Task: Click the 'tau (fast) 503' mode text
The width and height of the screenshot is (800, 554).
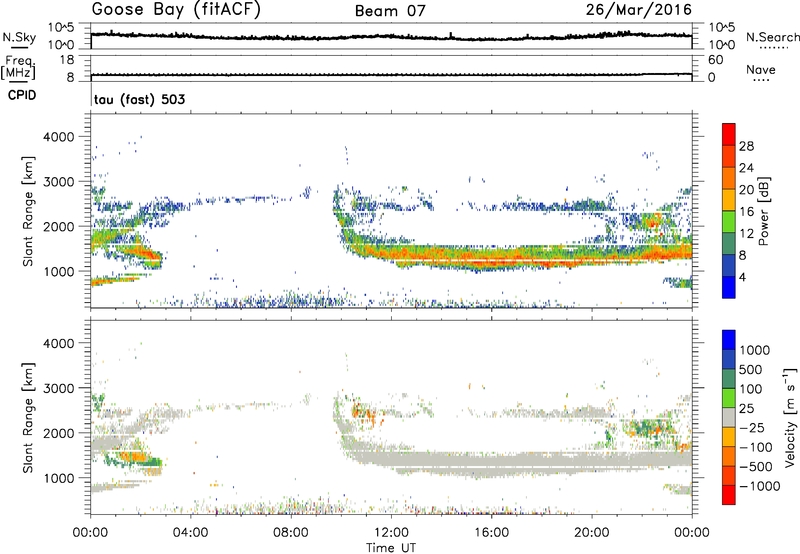Action: pyautogui.click(x=139, y=99)
